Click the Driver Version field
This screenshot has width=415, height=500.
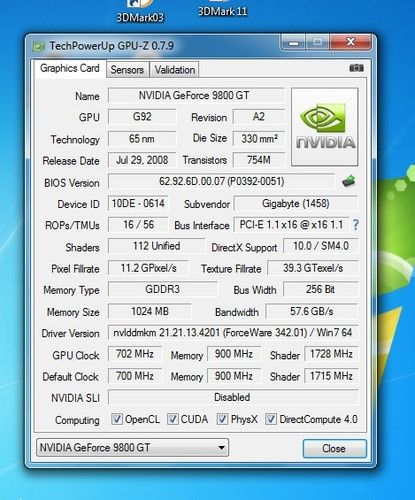click(233, 333)
